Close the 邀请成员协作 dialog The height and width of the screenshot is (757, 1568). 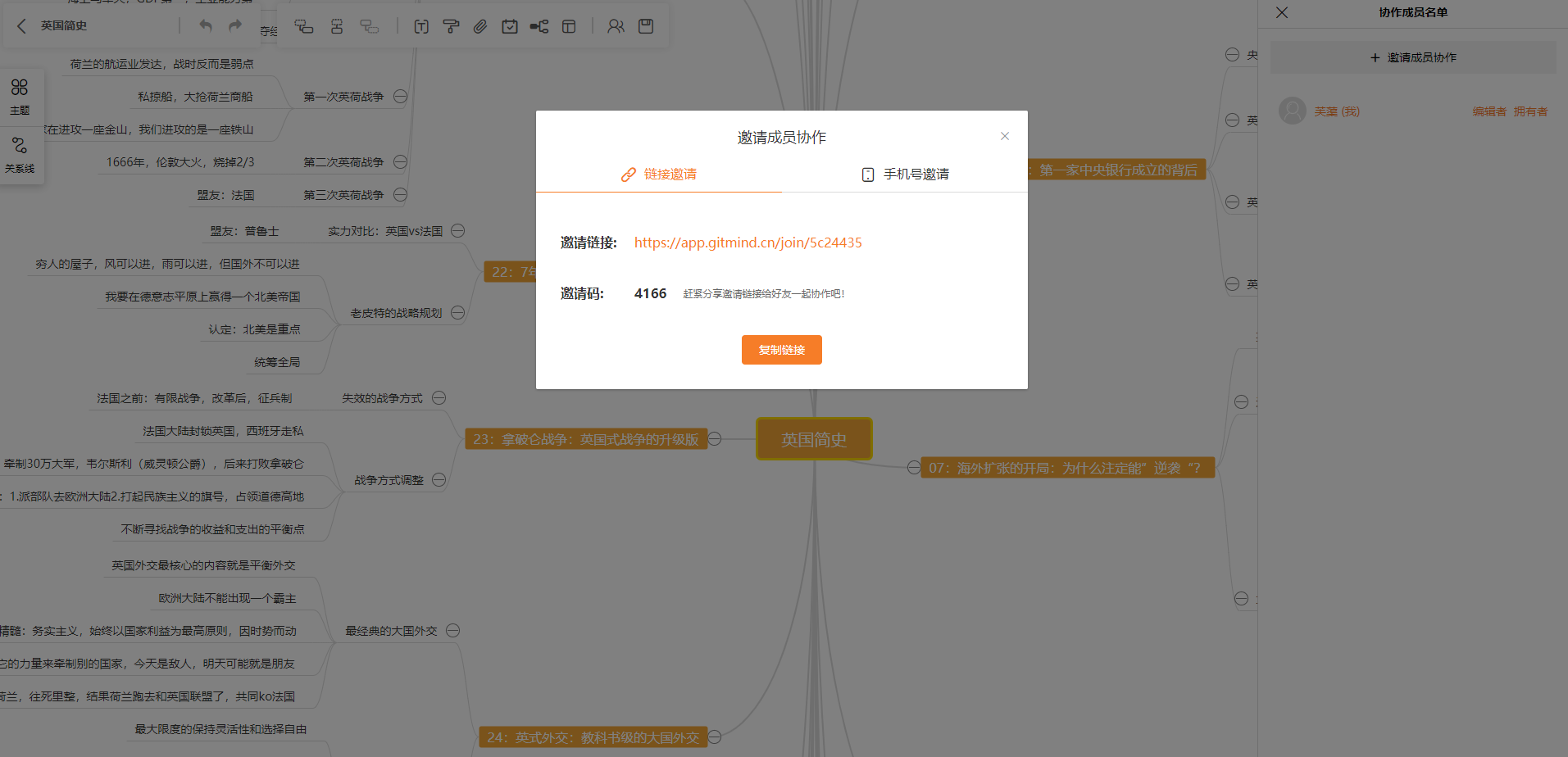(1004, 136)
